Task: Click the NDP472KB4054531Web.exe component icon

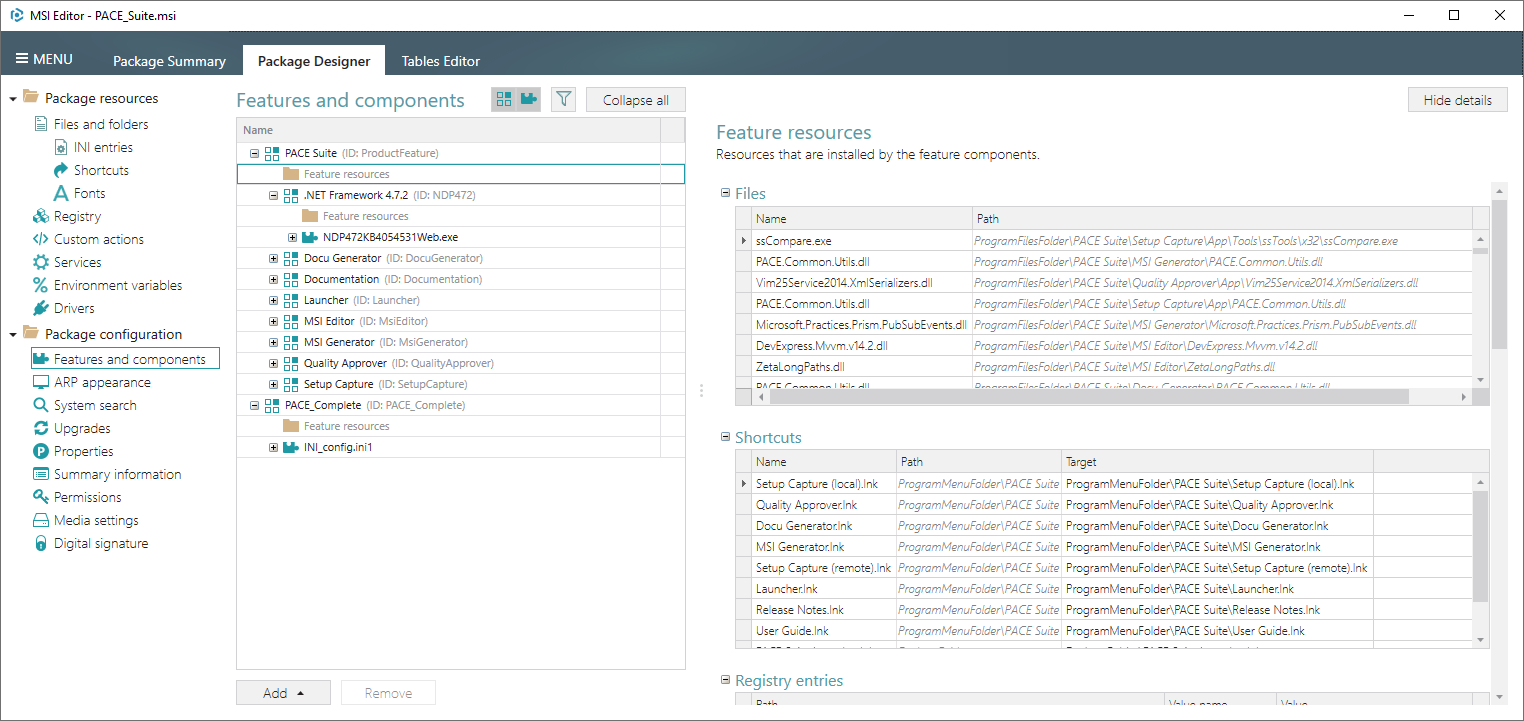Action: pos(310,237)
